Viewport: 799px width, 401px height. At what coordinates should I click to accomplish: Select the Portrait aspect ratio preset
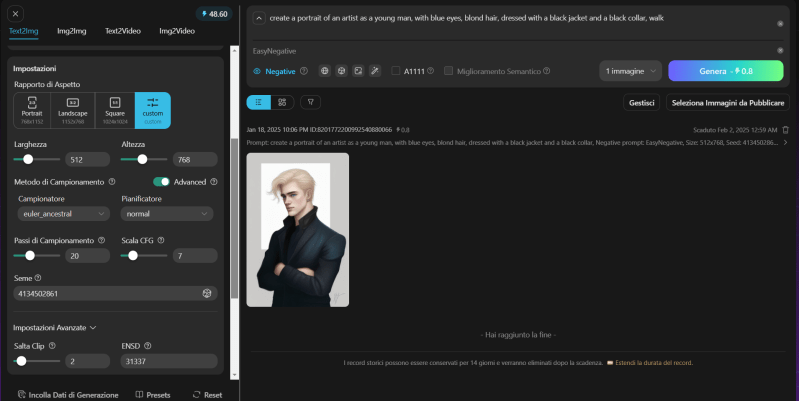32,109
